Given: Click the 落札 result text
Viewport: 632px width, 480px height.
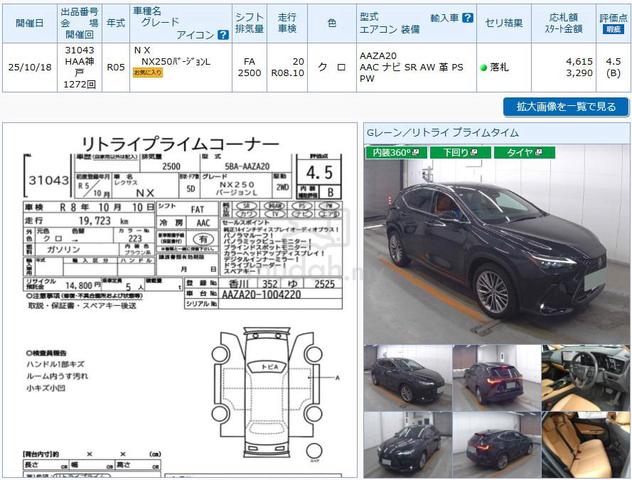Looking at the screenshot, I should pyautogui.click(x=499, y=67).
